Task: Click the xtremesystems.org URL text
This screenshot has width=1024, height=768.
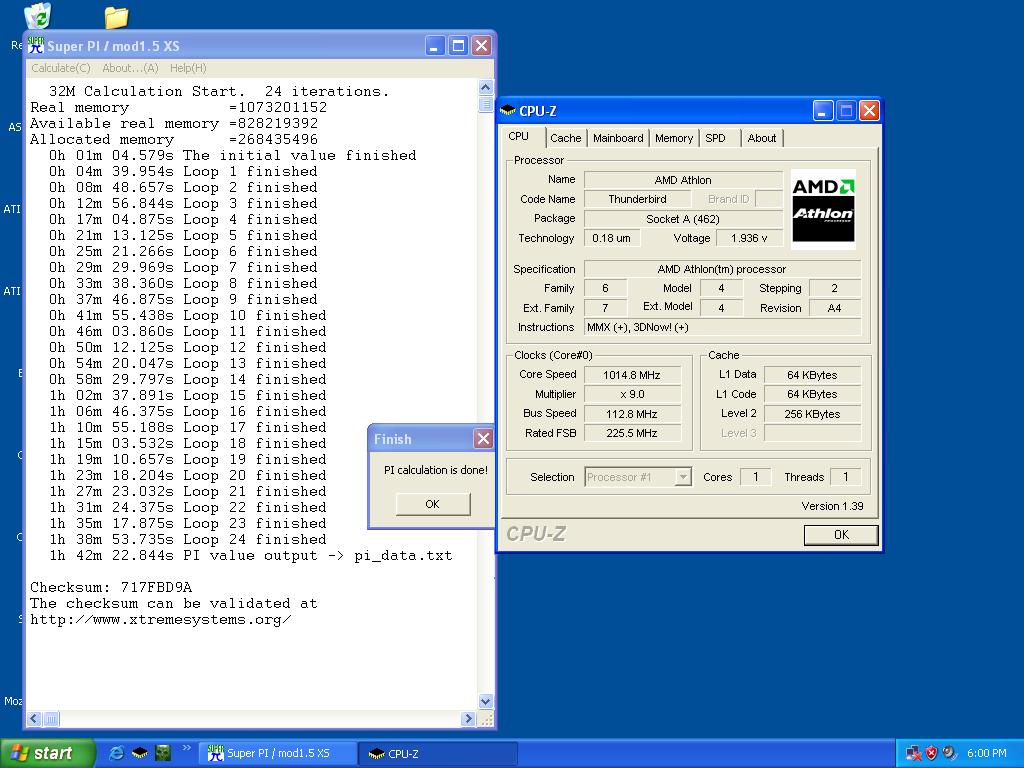Action: pos(161,619)
